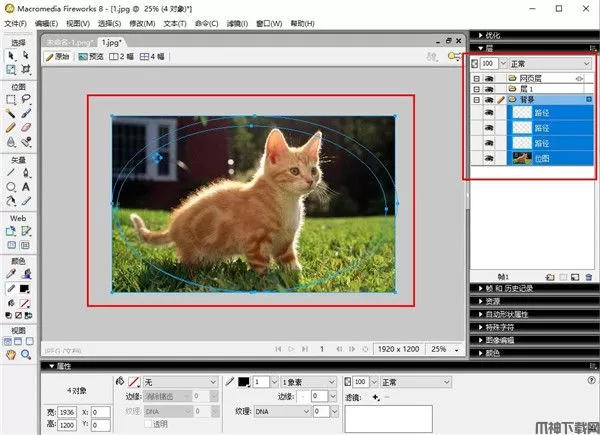This screenshot has width=600, height=435.
Task: Activate the Hand tool
Action: (12, 353)
